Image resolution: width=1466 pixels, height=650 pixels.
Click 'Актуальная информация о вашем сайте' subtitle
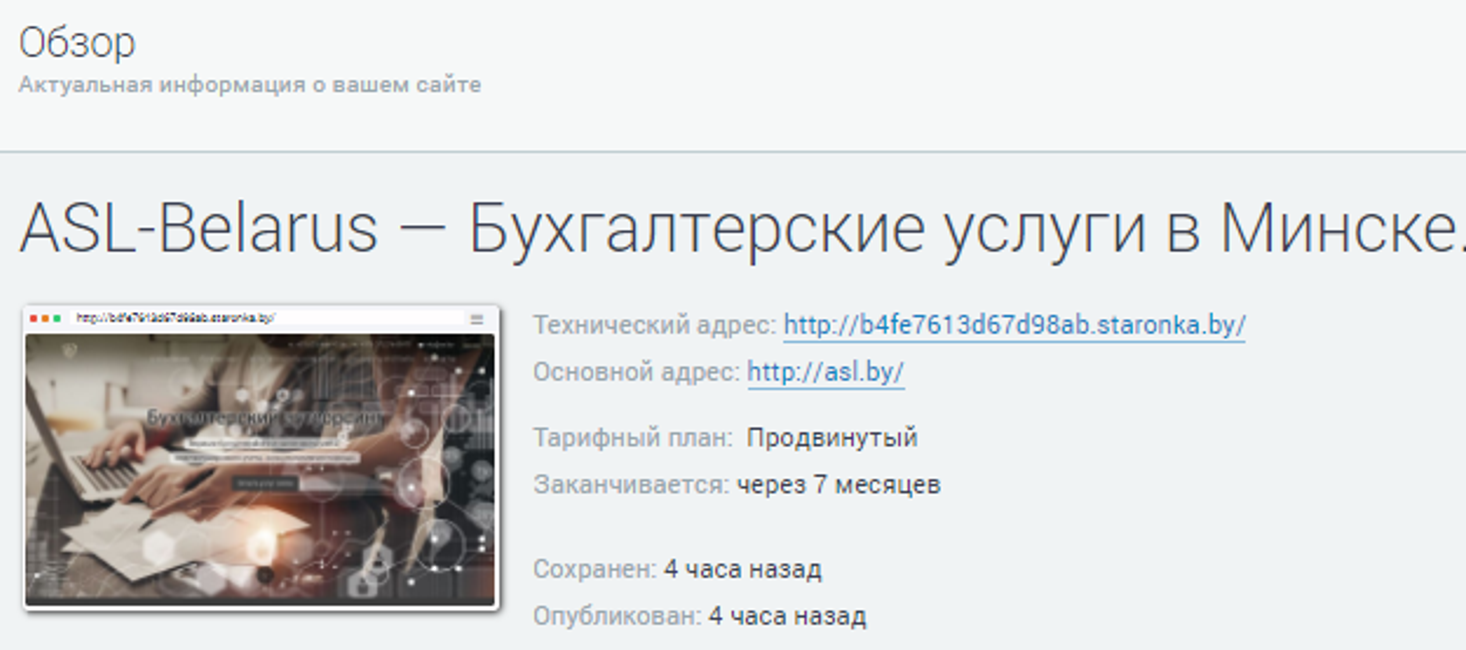250,85
